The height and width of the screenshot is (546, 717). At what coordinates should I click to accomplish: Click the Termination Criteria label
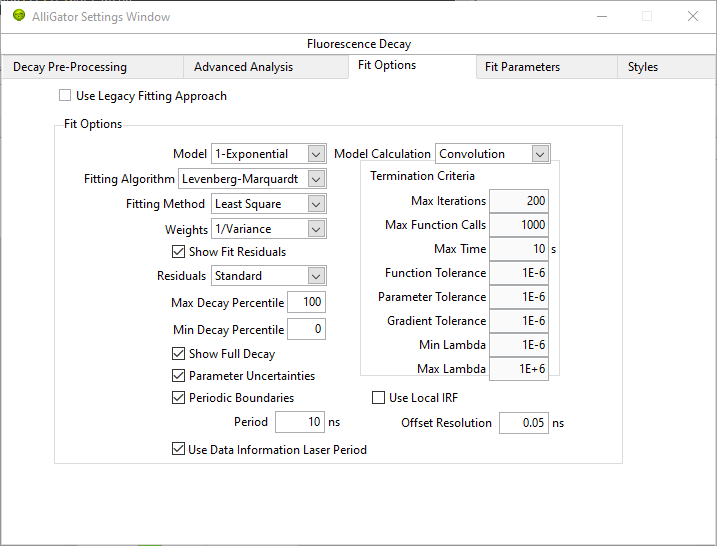(422, 176)
